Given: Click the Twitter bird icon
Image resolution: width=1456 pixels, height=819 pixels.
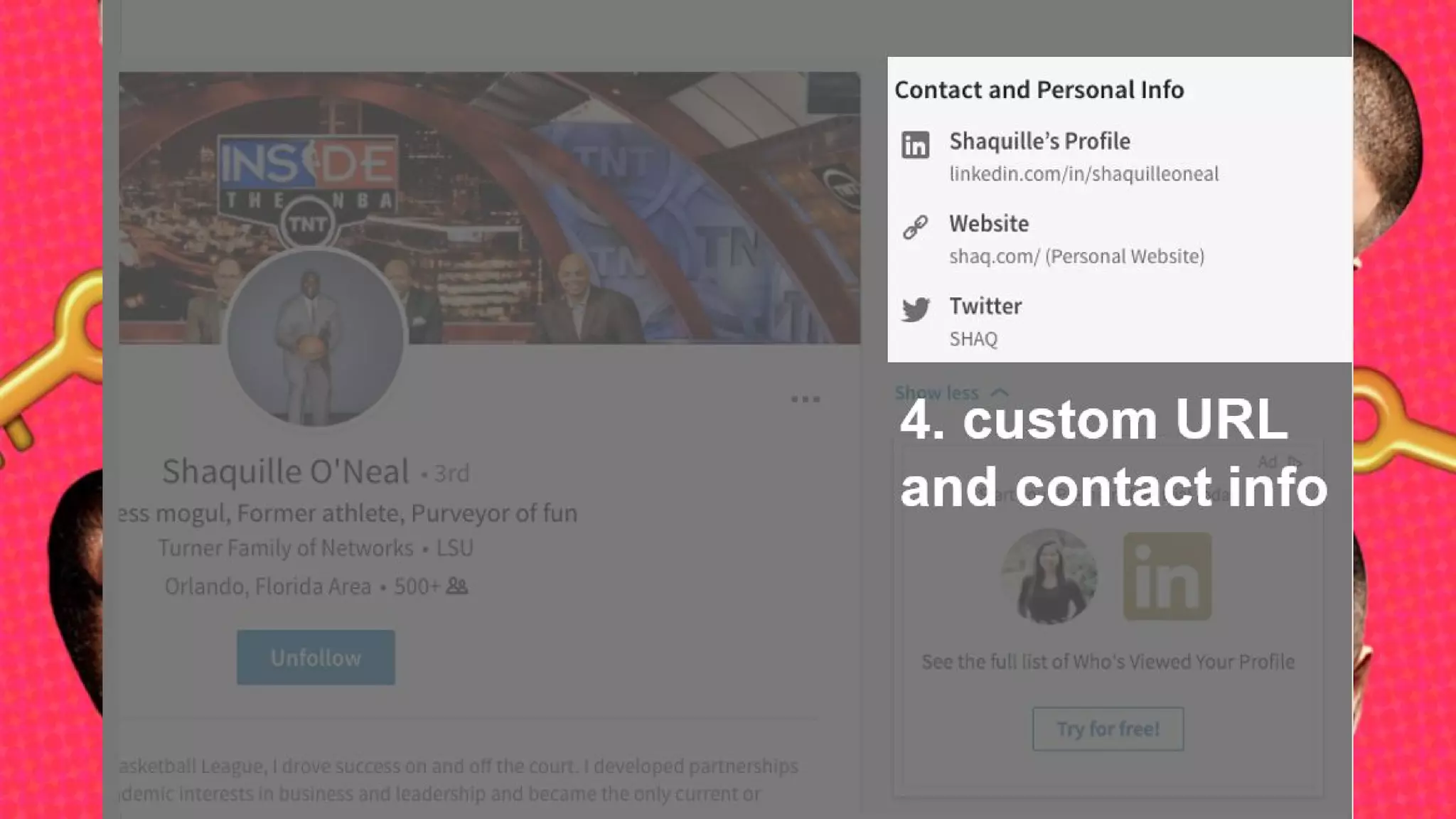Looking at the screenshot, I should [x=915, y=310].
